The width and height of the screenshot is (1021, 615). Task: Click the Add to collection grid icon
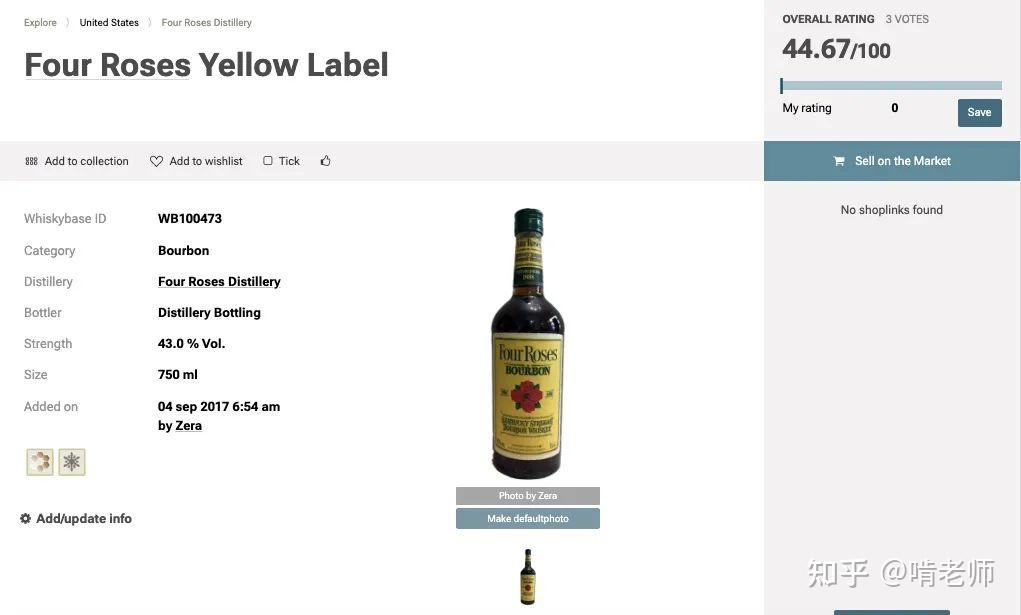pyautogui.click(x=31, y=161)
